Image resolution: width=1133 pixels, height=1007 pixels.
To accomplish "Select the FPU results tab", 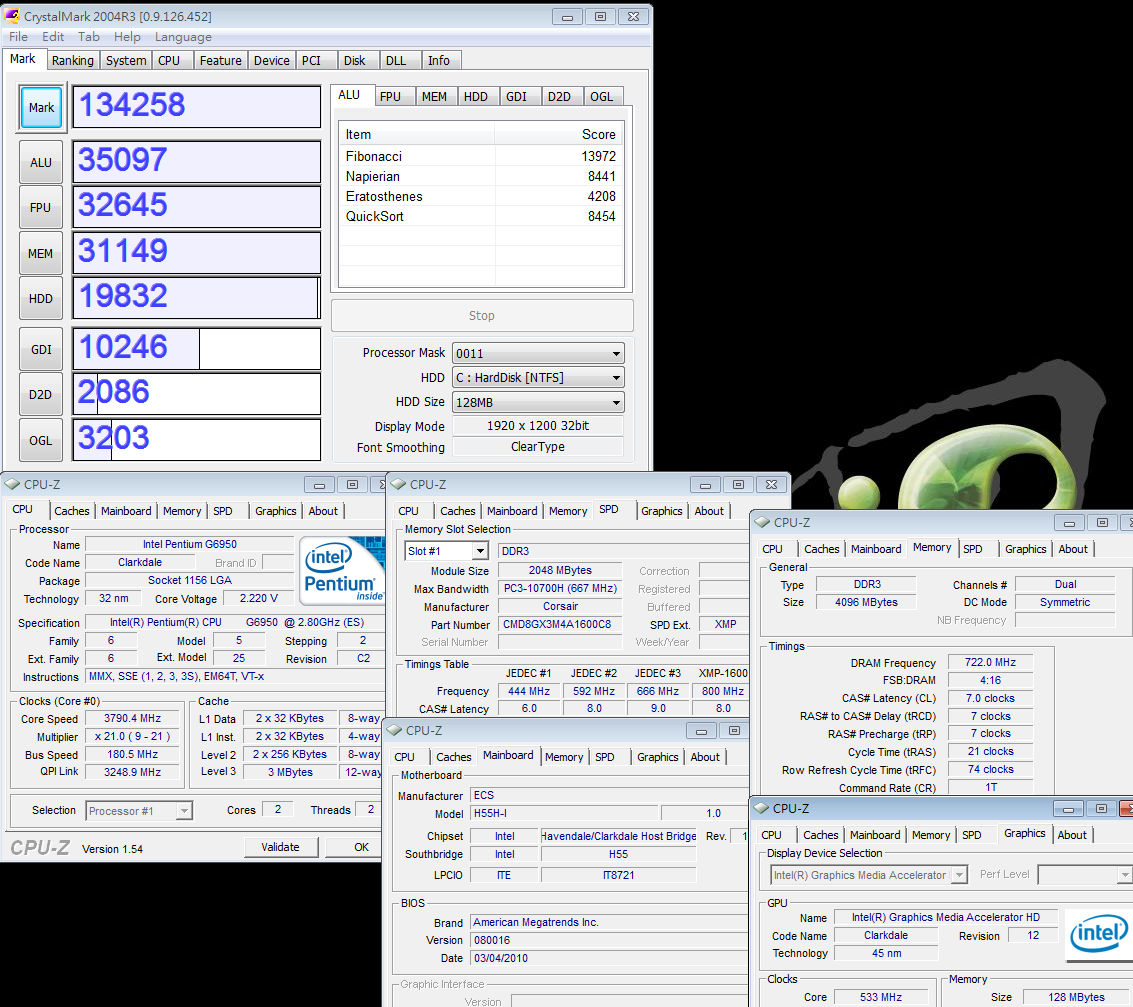I will click(x=390, y=97).
